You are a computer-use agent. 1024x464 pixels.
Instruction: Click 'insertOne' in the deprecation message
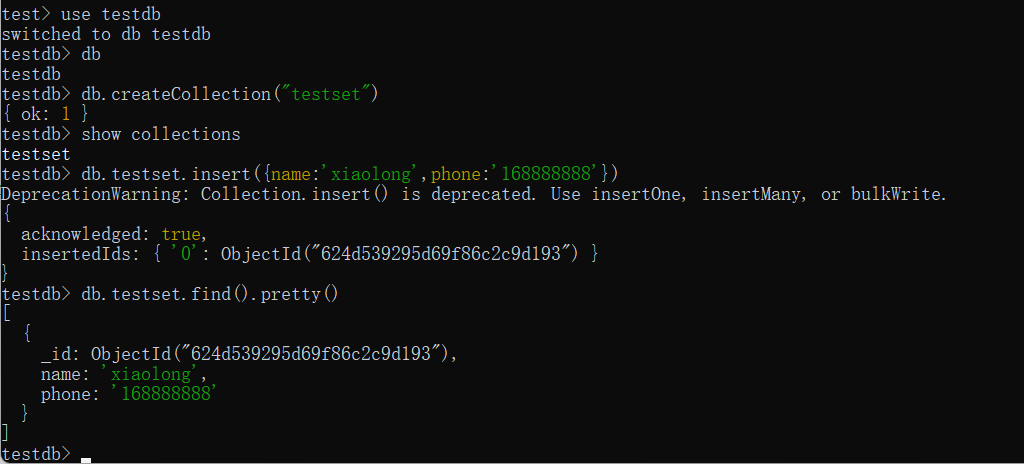(x=636, y=194)
